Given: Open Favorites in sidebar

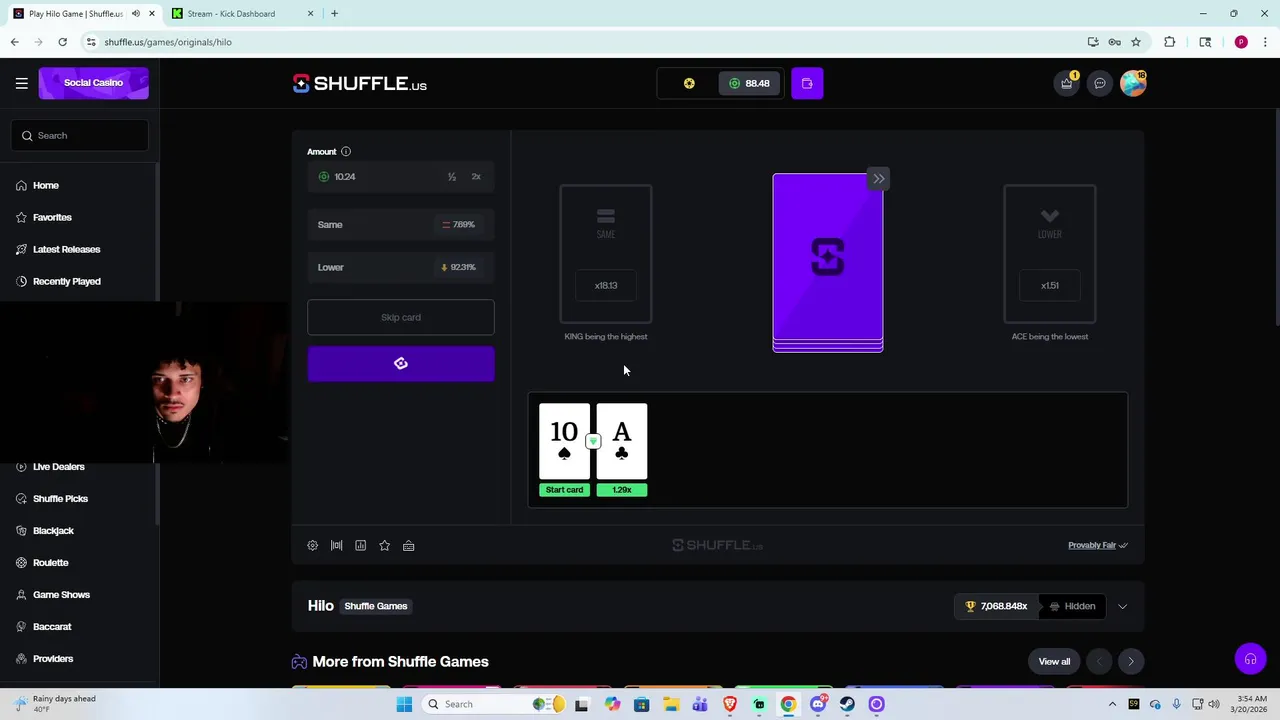Looking at the screenshot, I should click(52, 217).
